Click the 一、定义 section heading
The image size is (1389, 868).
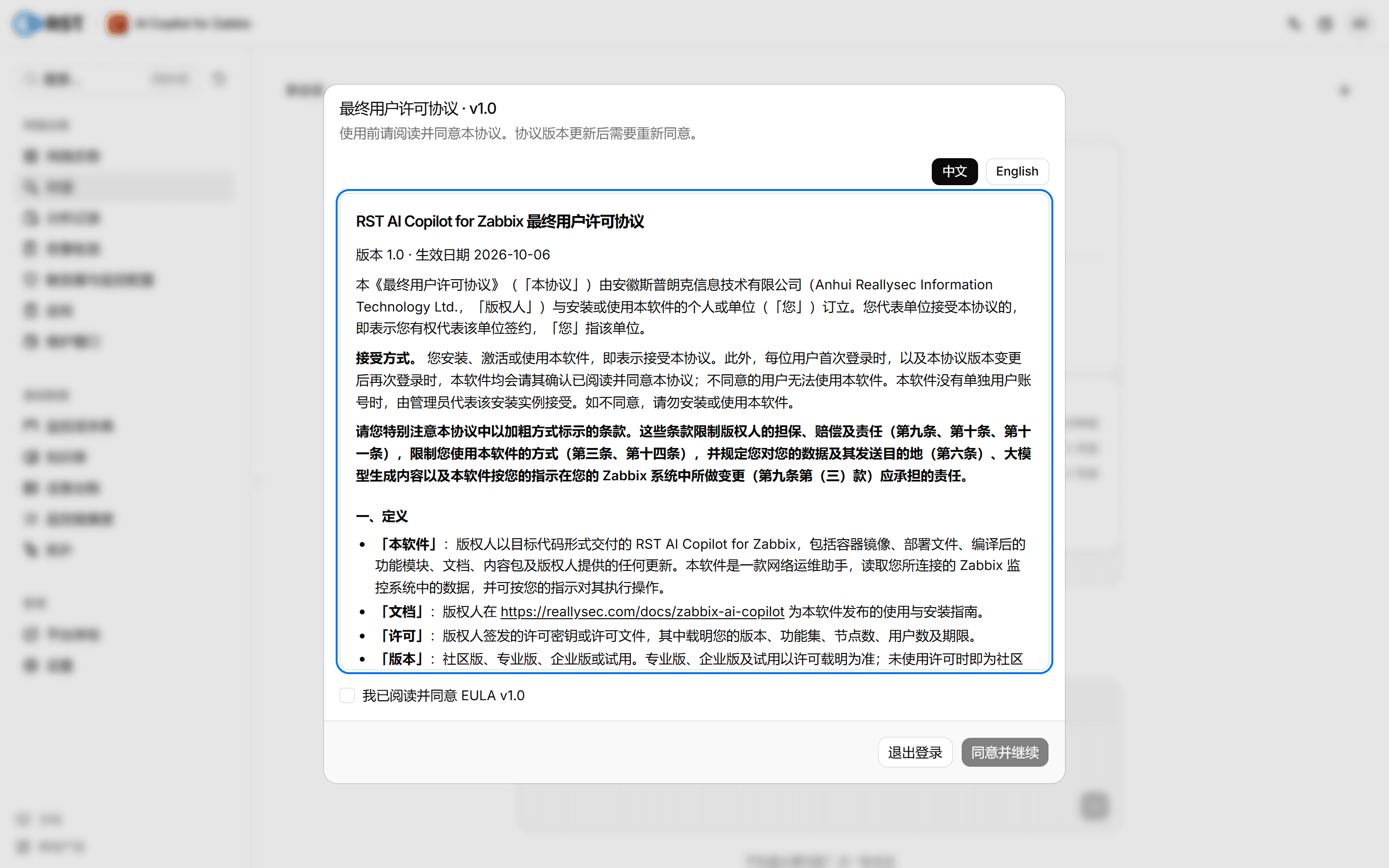381,516
